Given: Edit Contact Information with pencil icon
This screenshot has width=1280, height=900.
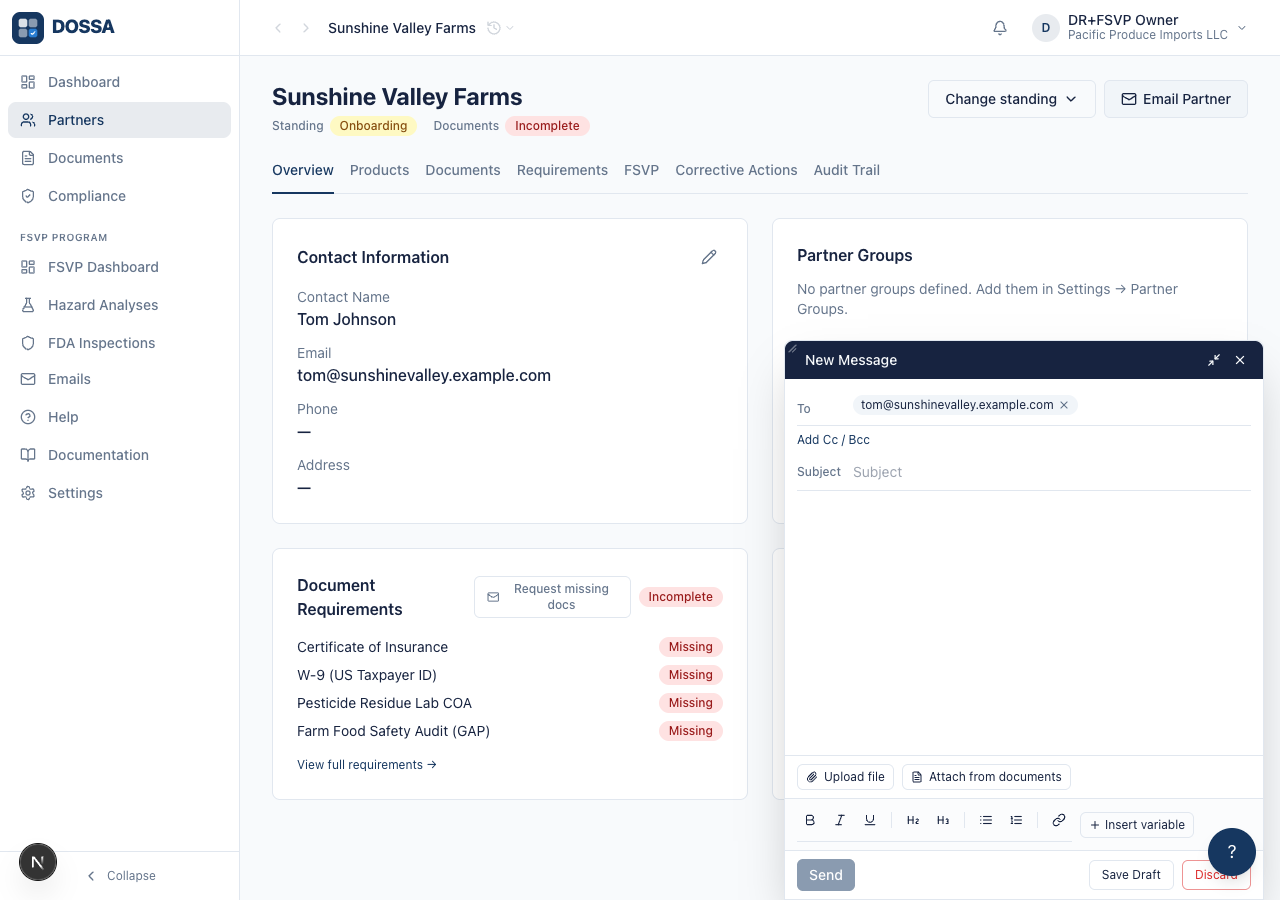Looking at the screenshot, I should (x=709, y=257).
